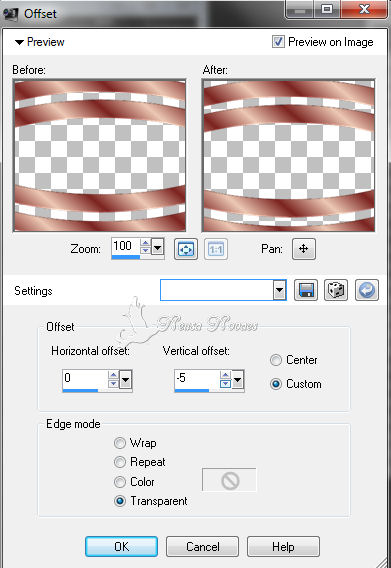Click the fit-to-window zoom icon
The height and width of the screenshot is (568, 391).
[186, 249]
